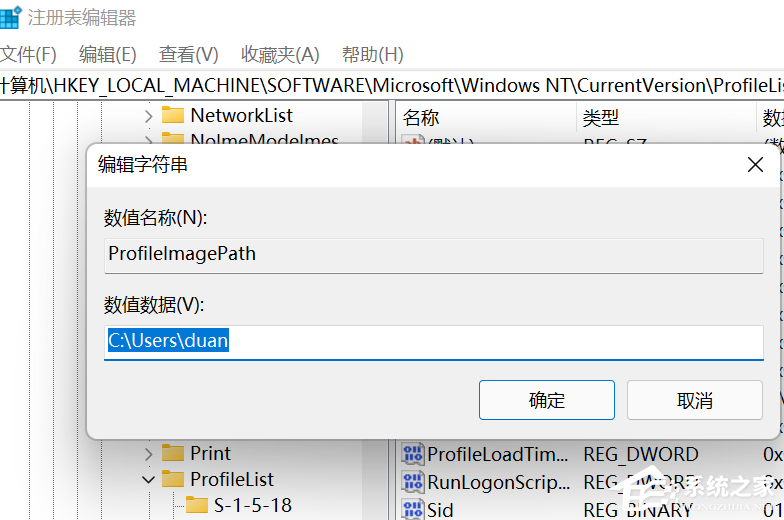Click the ProfileList folder icon
784x520 pixels.
point(173,479)
